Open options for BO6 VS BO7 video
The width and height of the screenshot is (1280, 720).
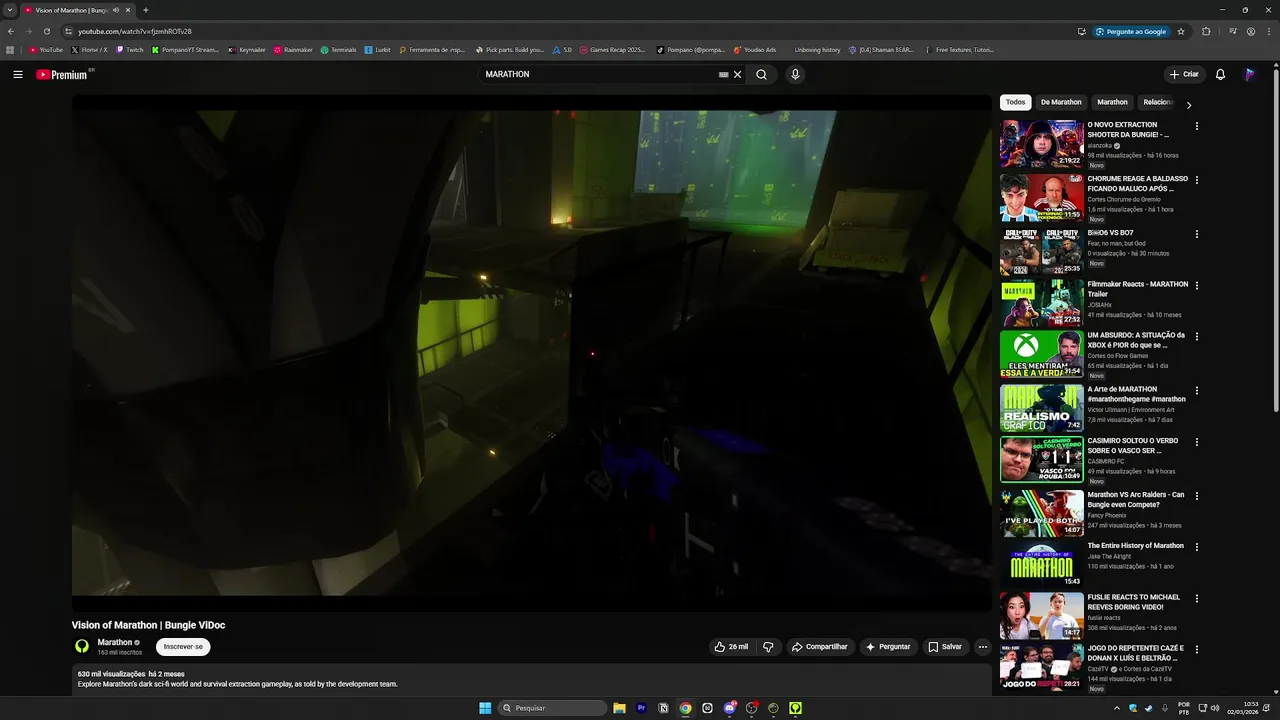(x=1196, y=234)
